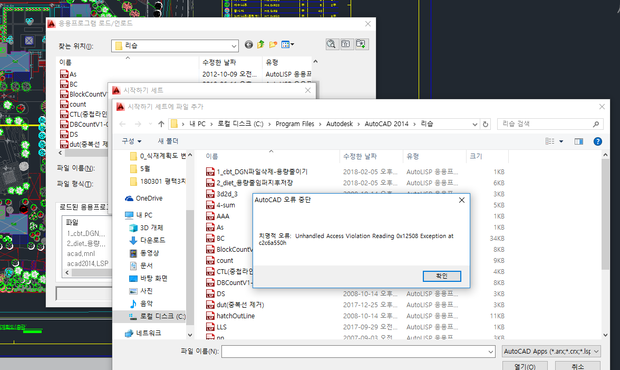Viewport: 620px width, 370px height.
Task: Click the up arrow in file browser navigation
Action: point(161,124)
